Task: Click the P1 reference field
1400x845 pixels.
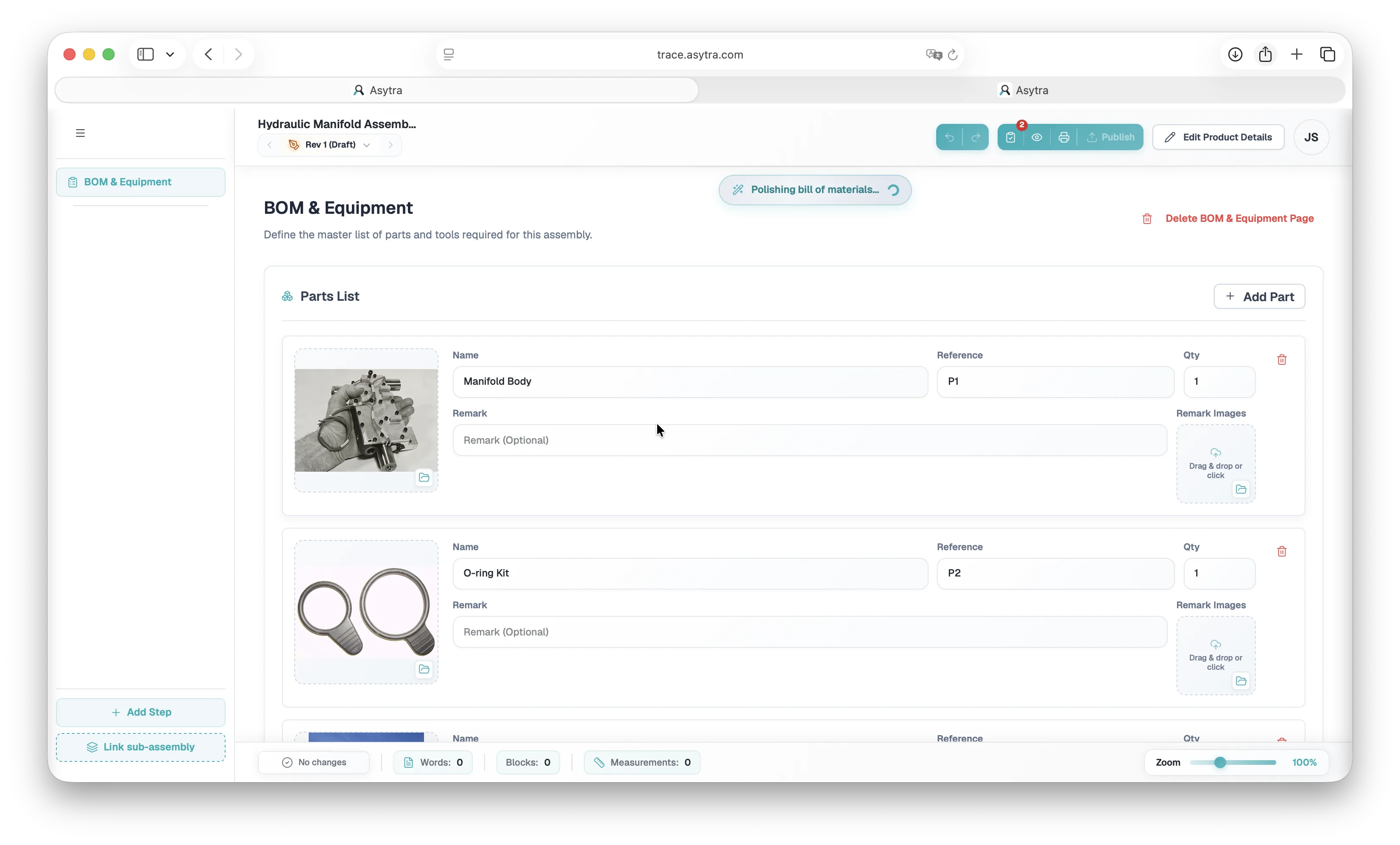Action: tap(1055, 381)
